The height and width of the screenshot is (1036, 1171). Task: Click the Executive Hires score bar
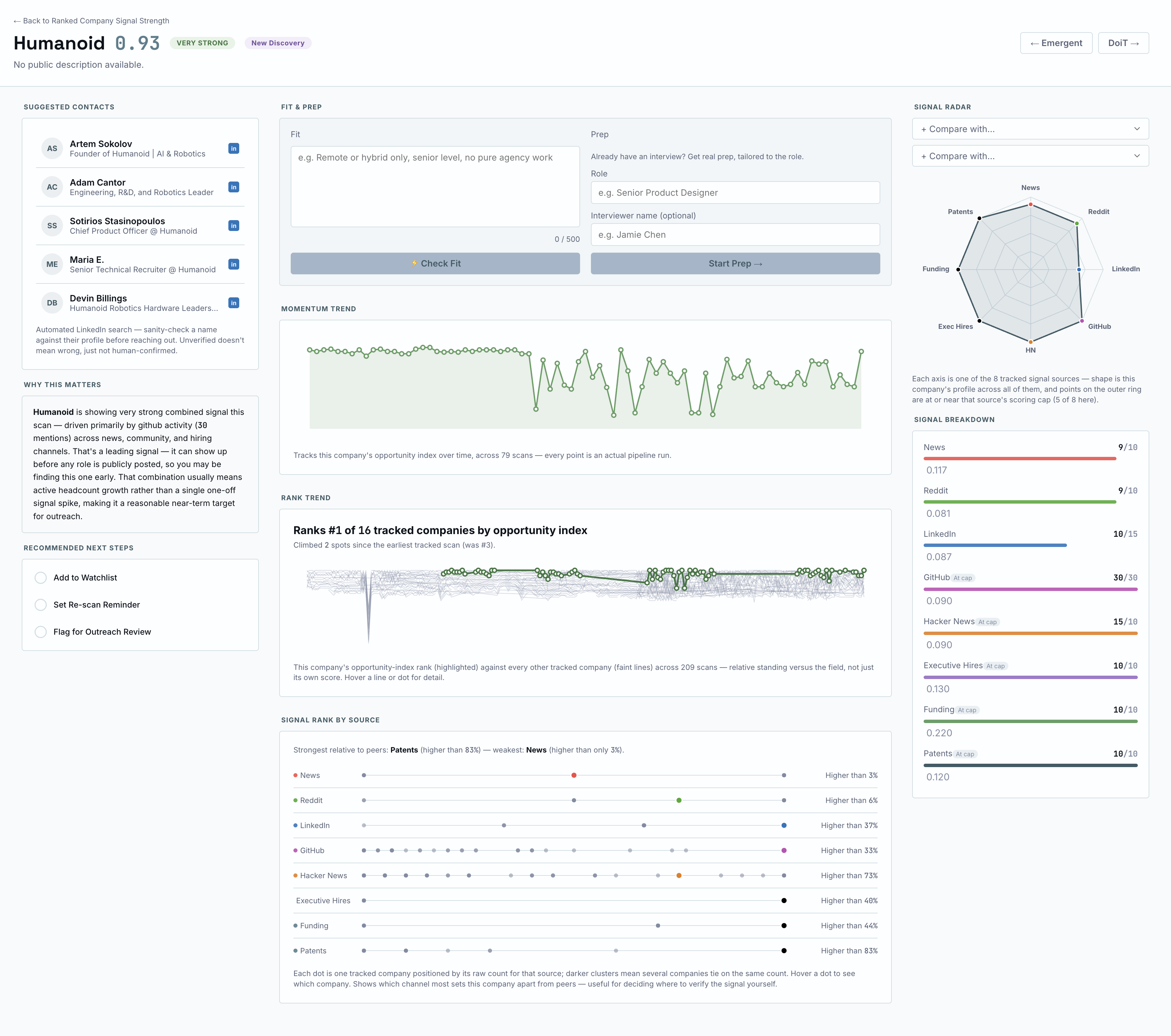(1030, 677)
